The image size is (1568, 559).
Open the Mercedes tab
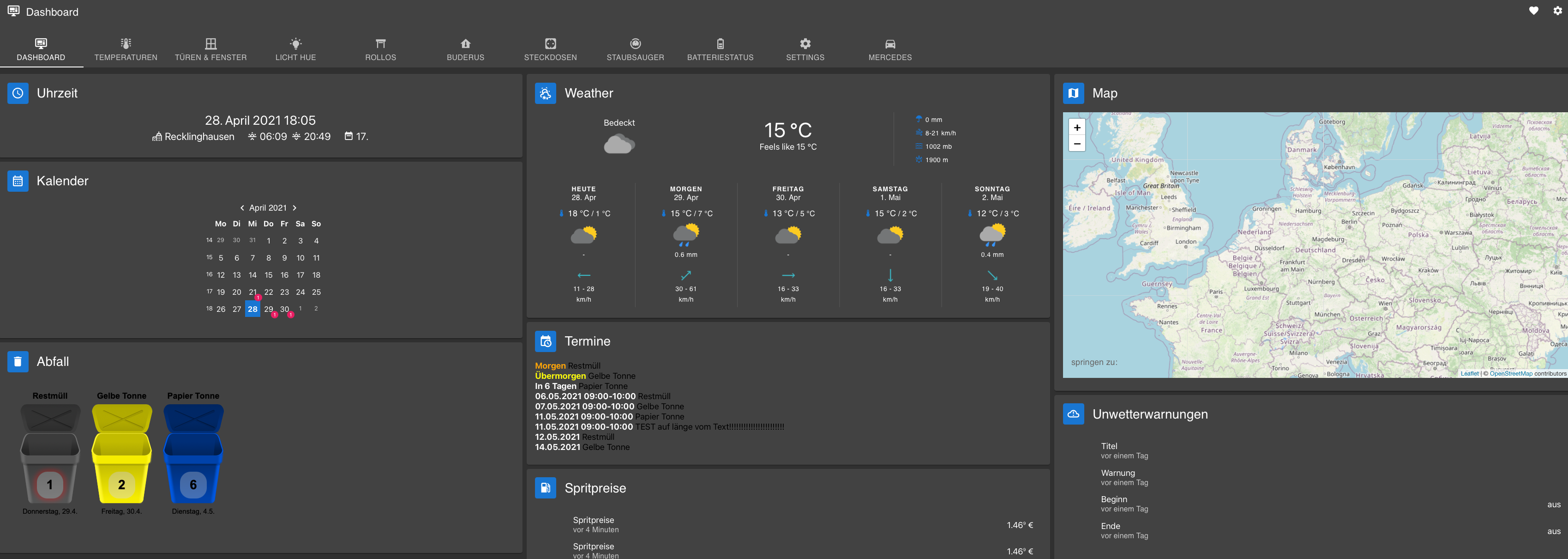click(x=889, y=49)
